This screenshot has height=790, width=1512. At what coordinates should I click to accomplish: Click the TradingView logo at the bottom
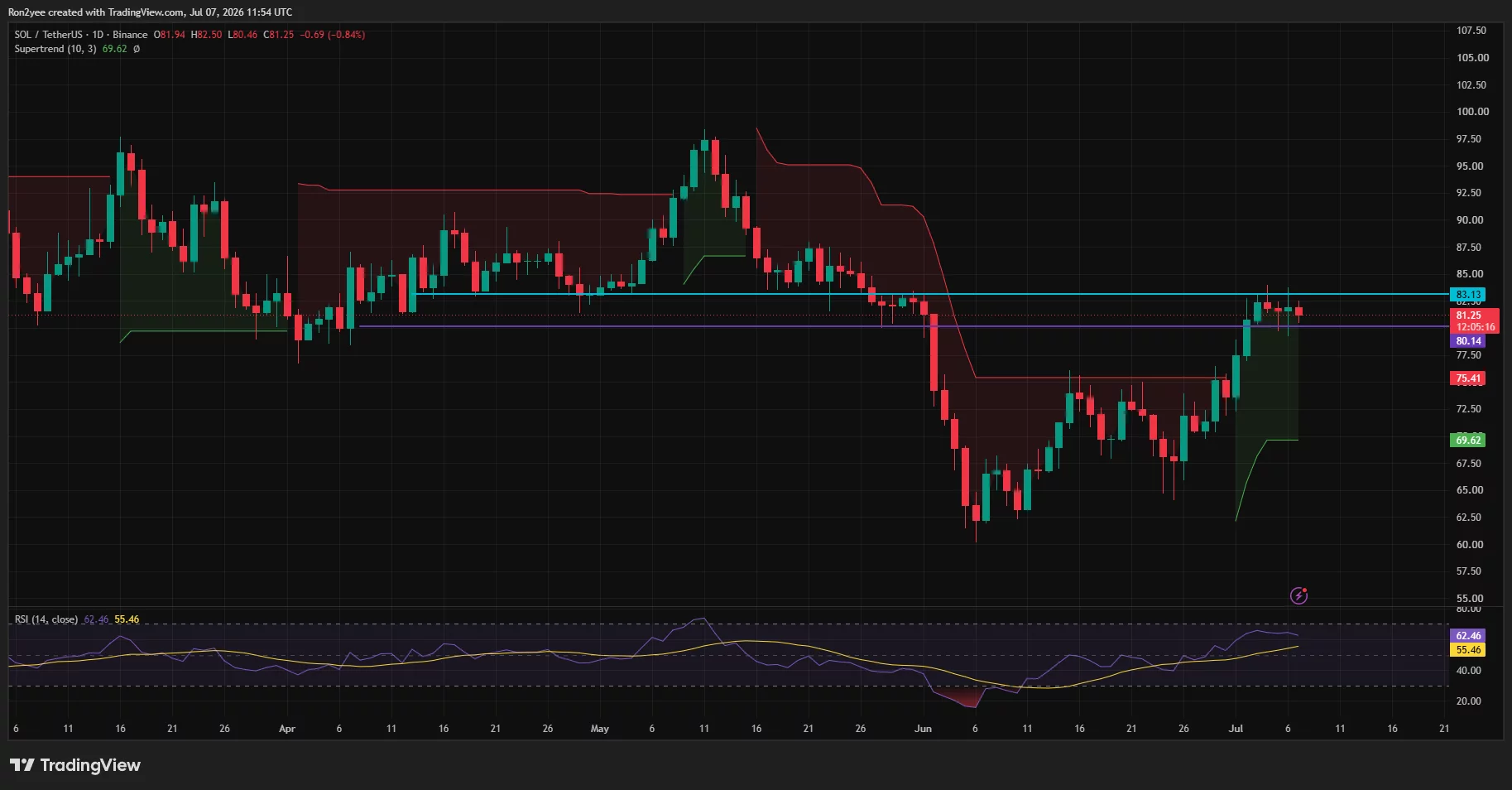(75, 765)
